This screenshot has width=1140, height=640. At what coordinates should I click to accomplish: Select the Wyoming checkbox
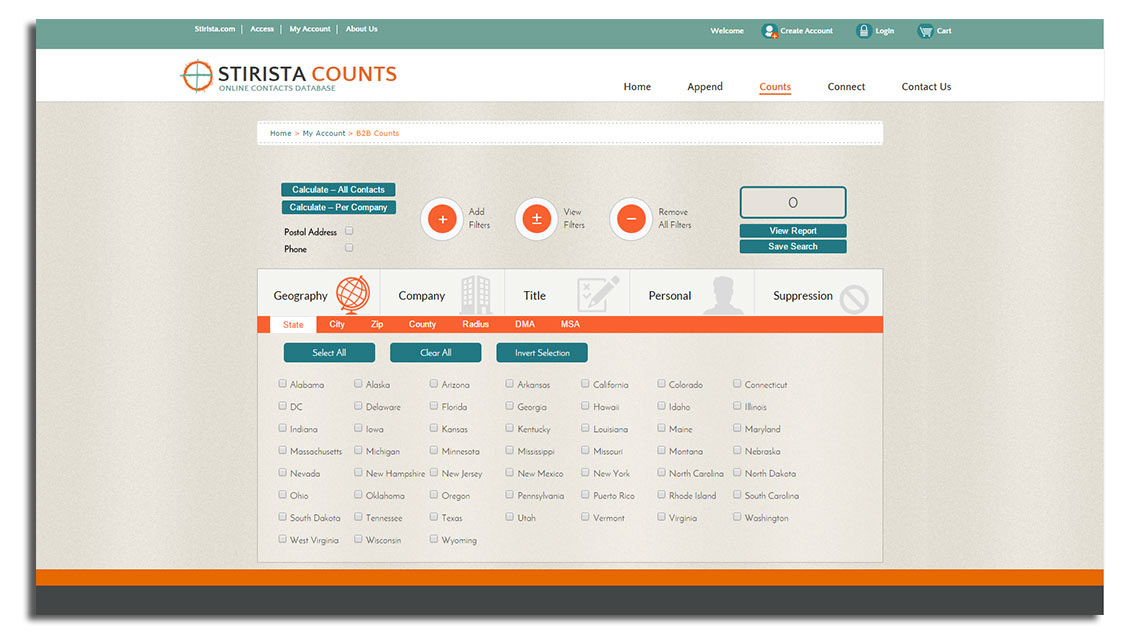(x=433, y=539)
